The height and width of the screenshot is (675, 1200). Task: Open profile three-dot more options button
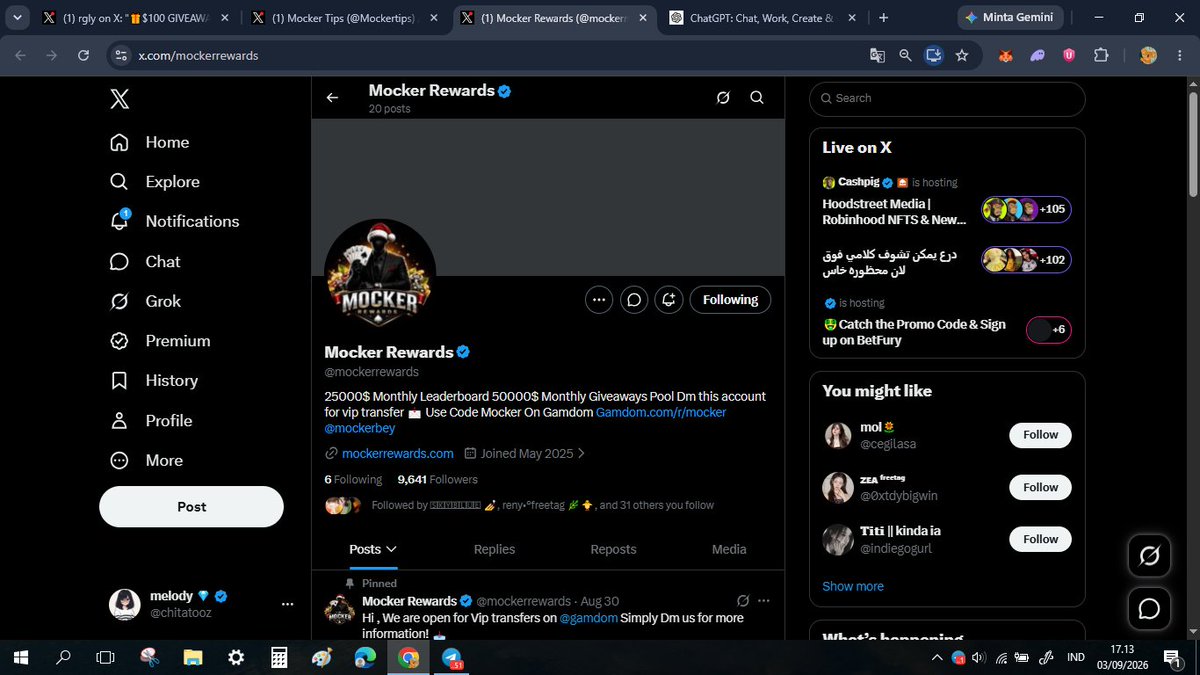[599, 299]
